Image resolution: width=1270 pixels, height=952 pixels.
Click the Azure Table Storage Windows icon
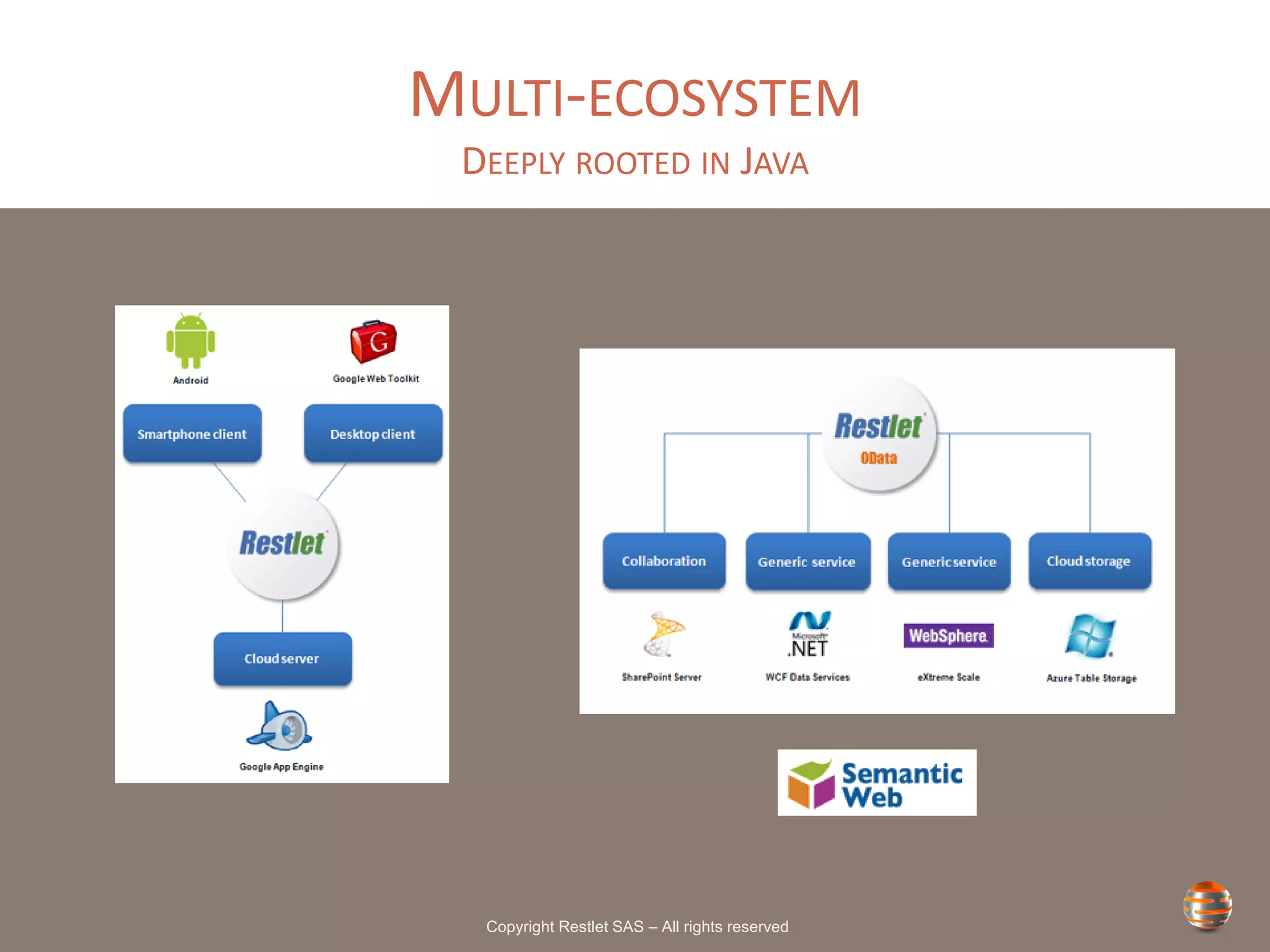point(1090,636)
